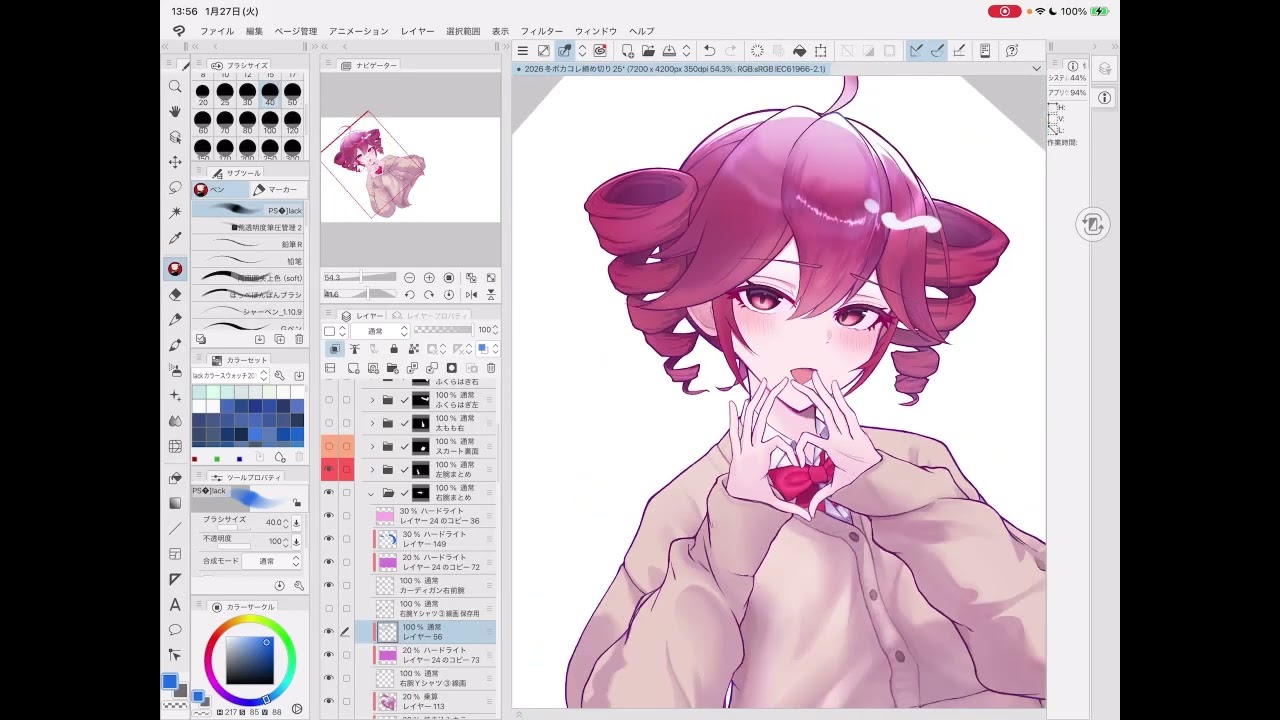Hide the レイヤー 24 のコピー 36 layer
This screenshot has width=1280, height=720.
[x=328, y=515]
